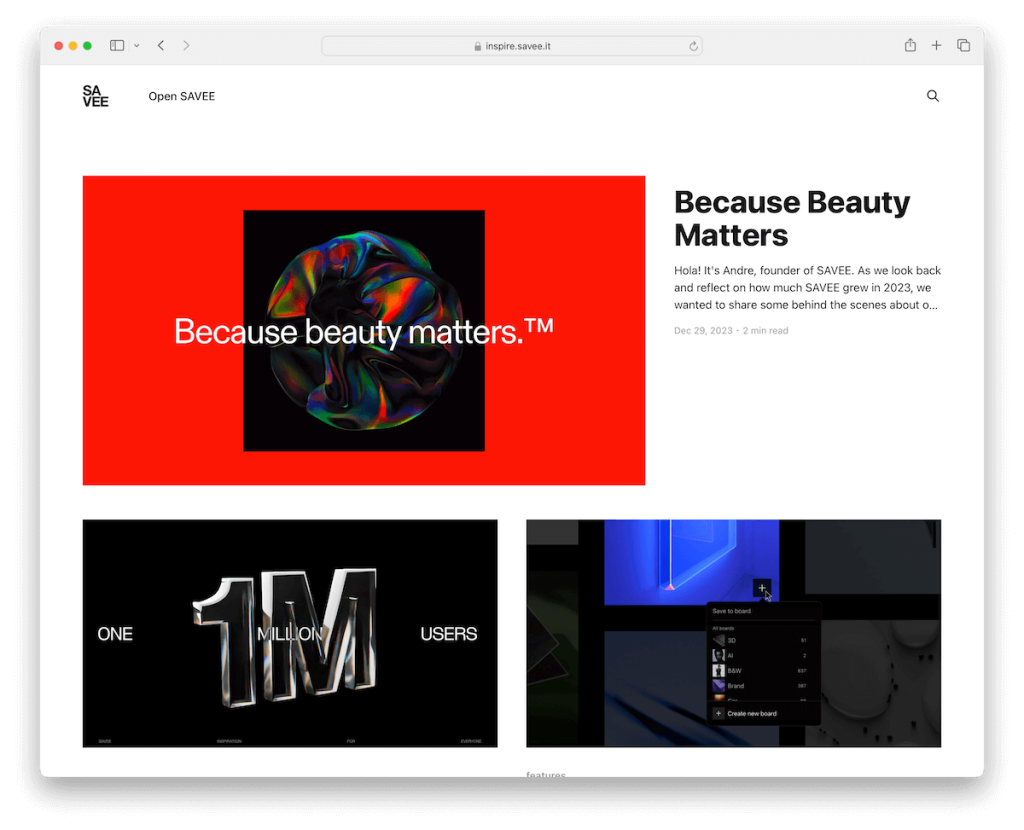Go back with the browser back arrow
The height and width of the screenshot is (830, 1024).
point(161,46)
